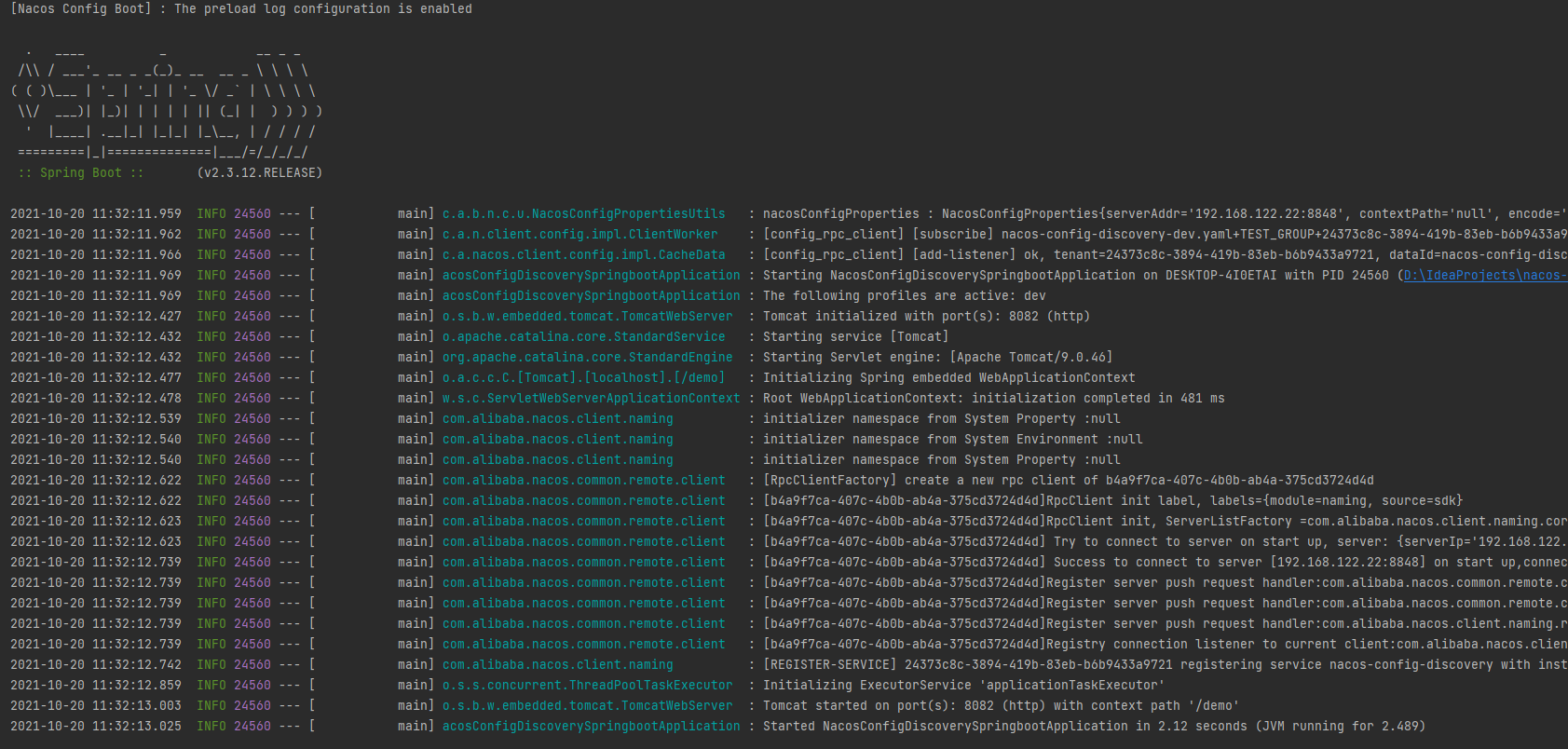1568x749 pixels.
Task: Click 'nacosConfigProperties : NacosConfigProperties{serverAddr' message
Action: 1166,213
